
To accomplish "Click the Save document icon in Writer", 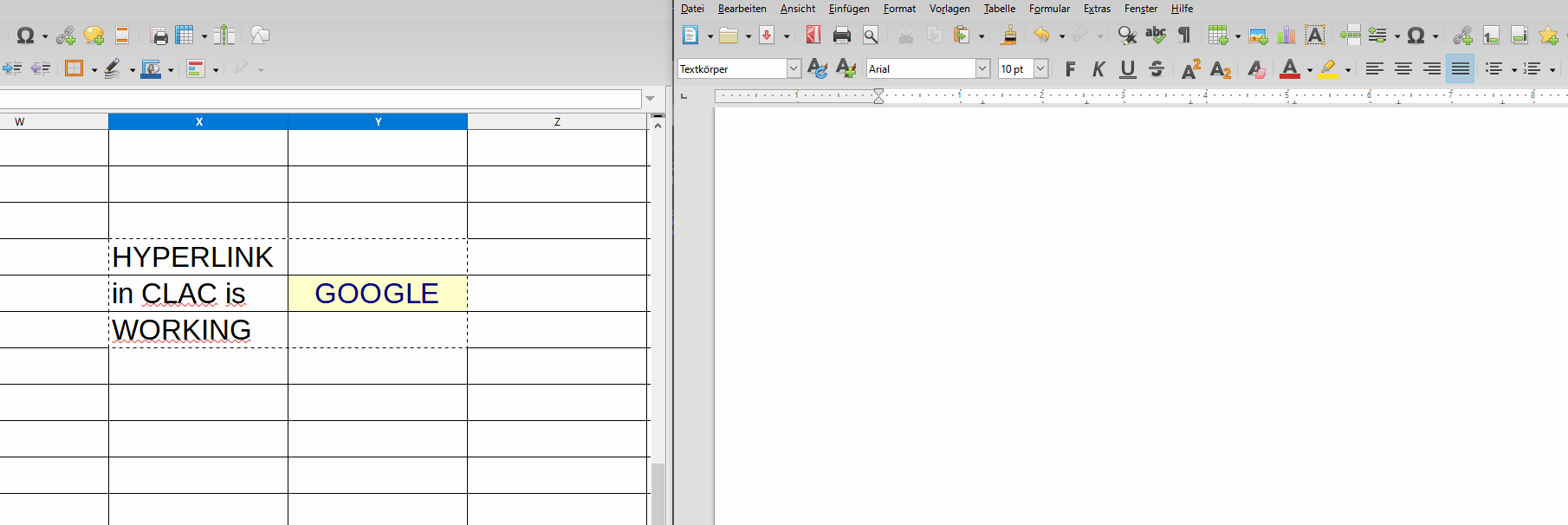I will pyautogui.click(x=767, y=36).
